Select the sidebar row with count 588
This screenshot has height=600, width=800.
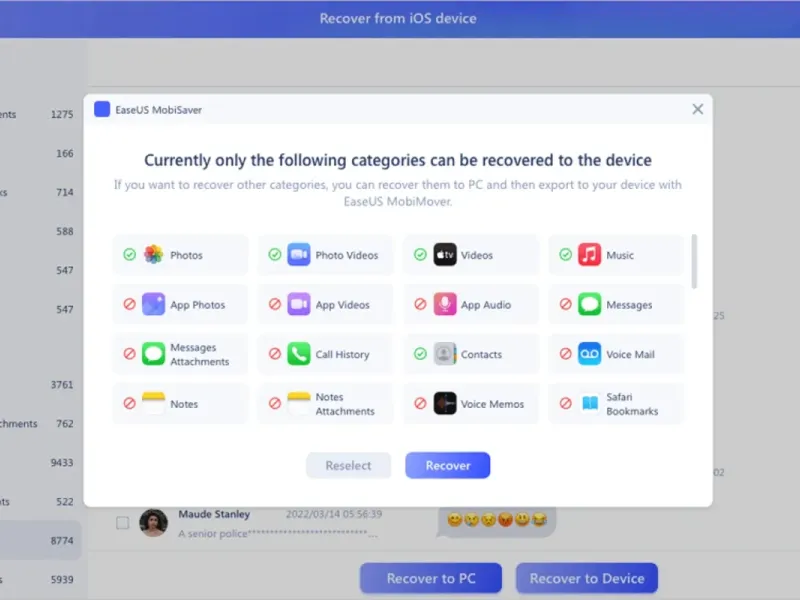click(41, 231)
